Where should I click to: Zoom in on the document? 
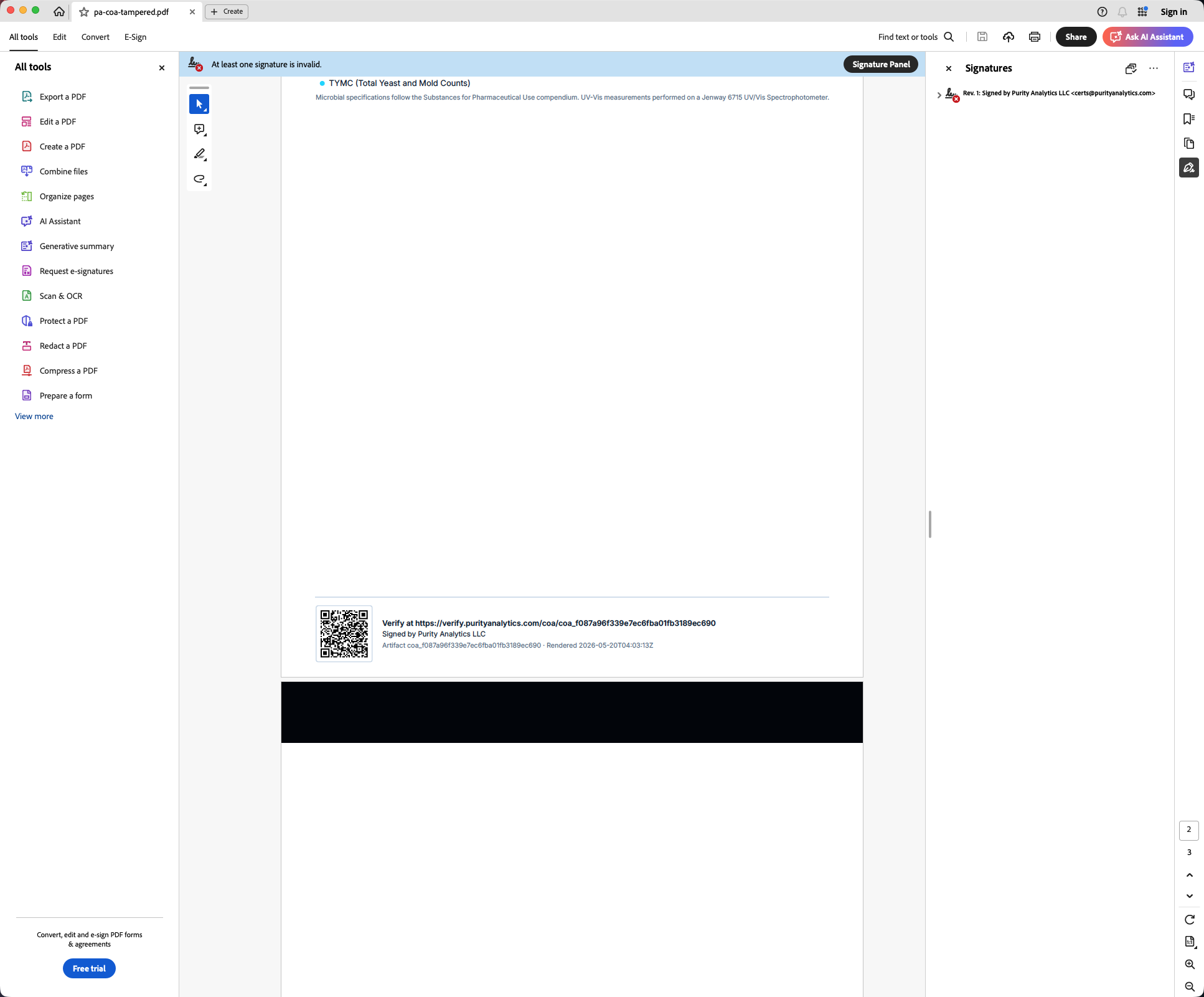[1189, 964]
